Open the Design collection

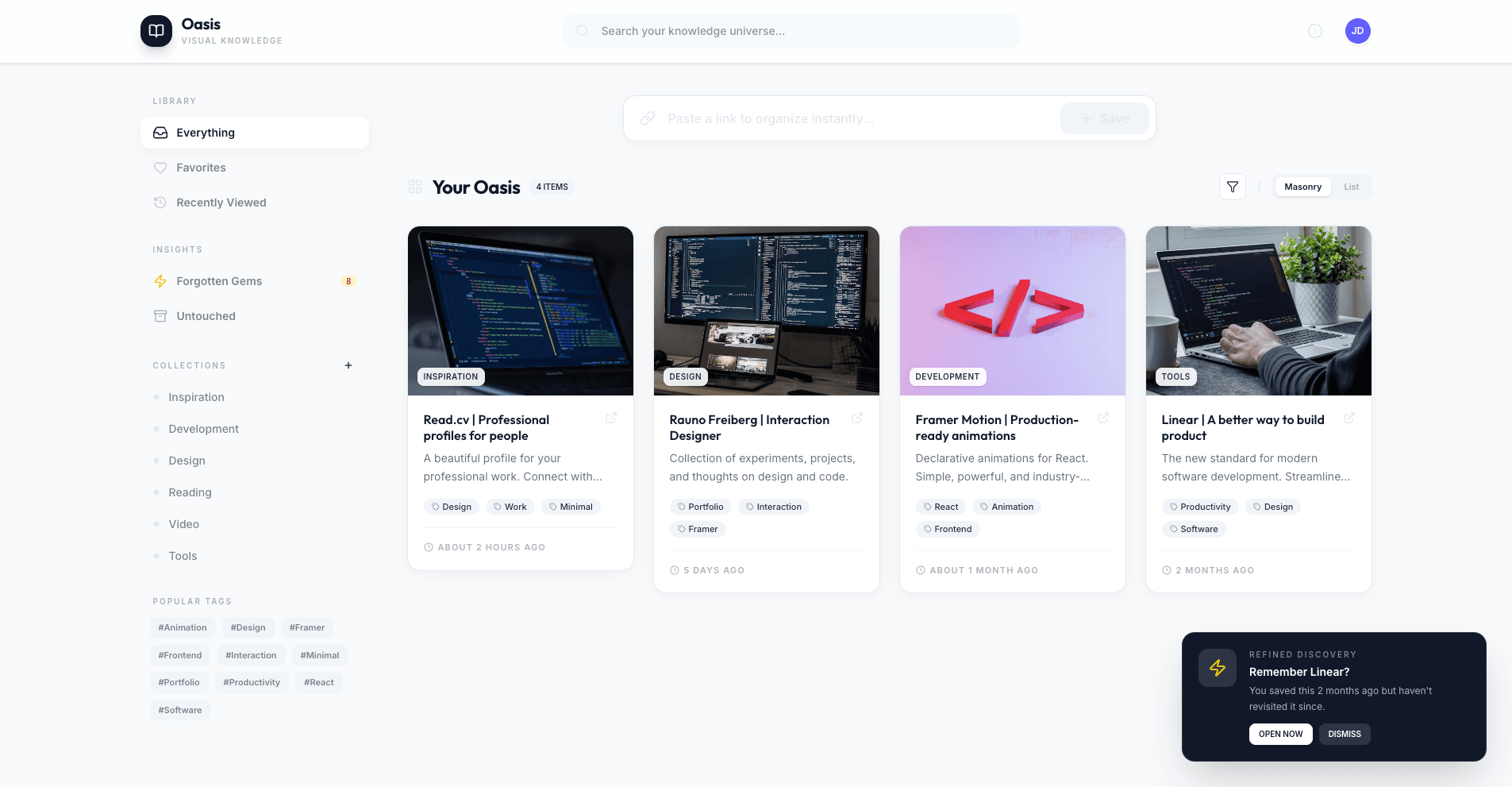255,461
